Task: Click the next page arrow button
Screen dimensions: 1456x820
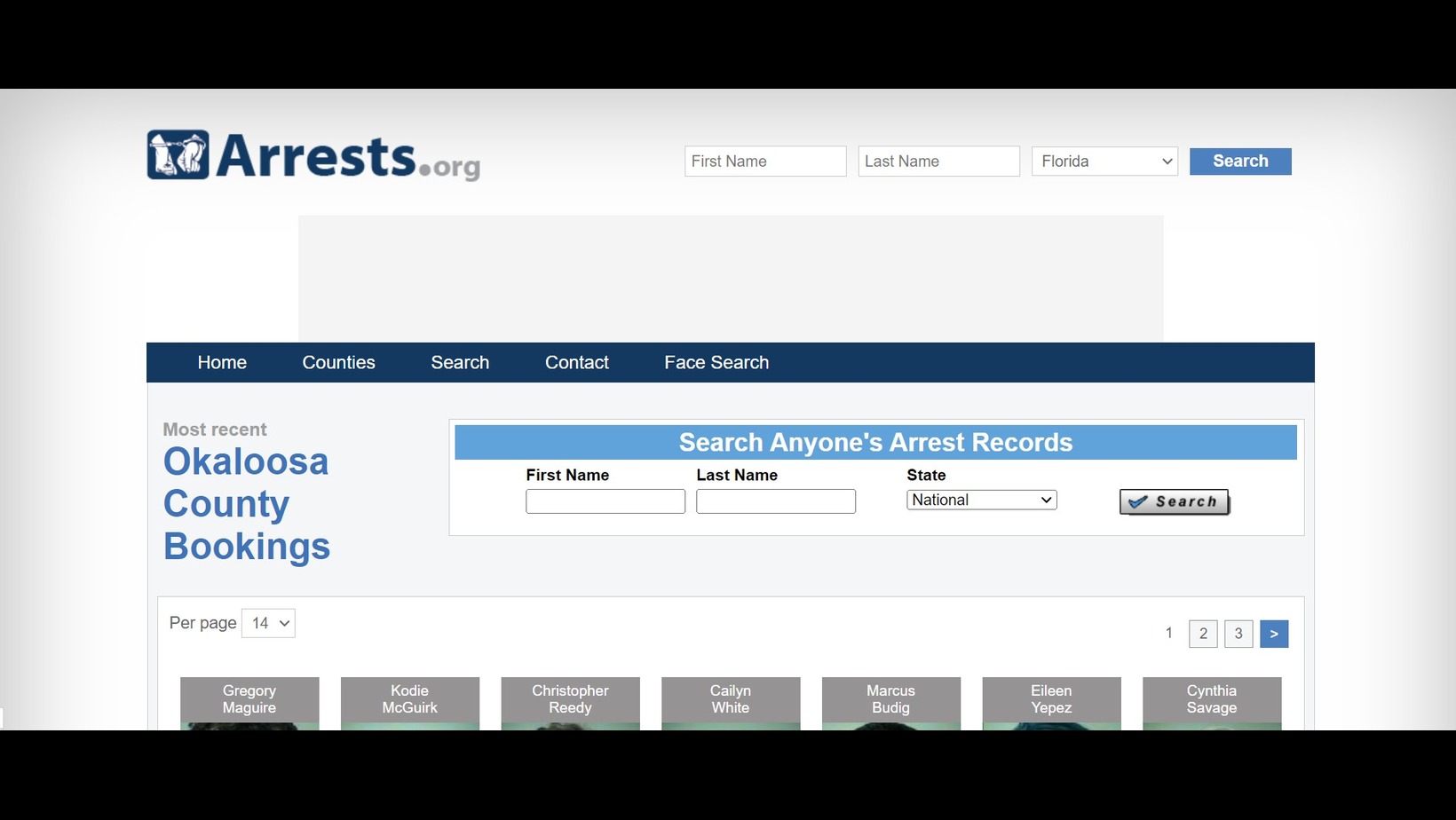Action: [1274, 634]
